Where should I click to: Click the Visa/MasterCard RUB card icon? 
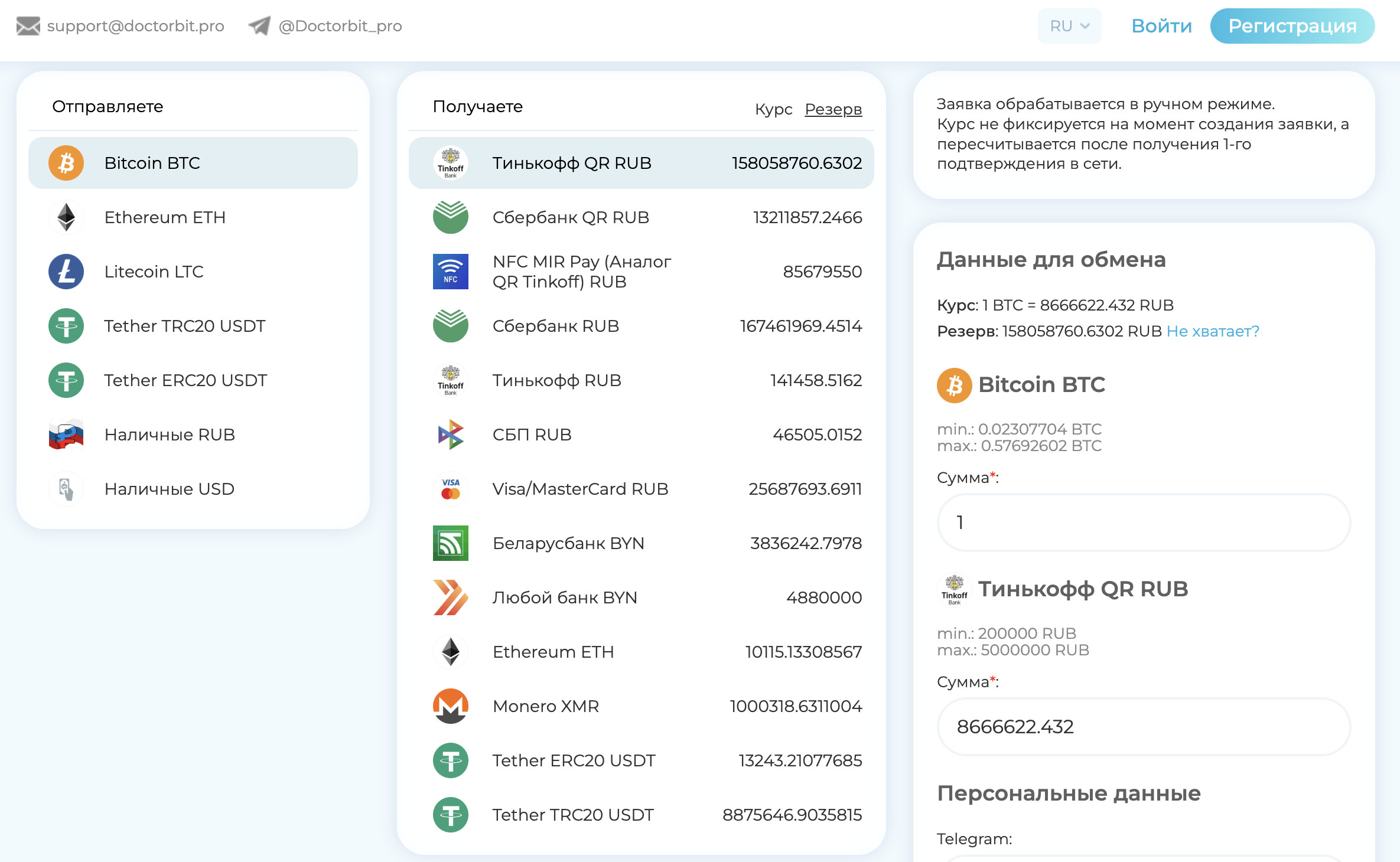point(451,489)
